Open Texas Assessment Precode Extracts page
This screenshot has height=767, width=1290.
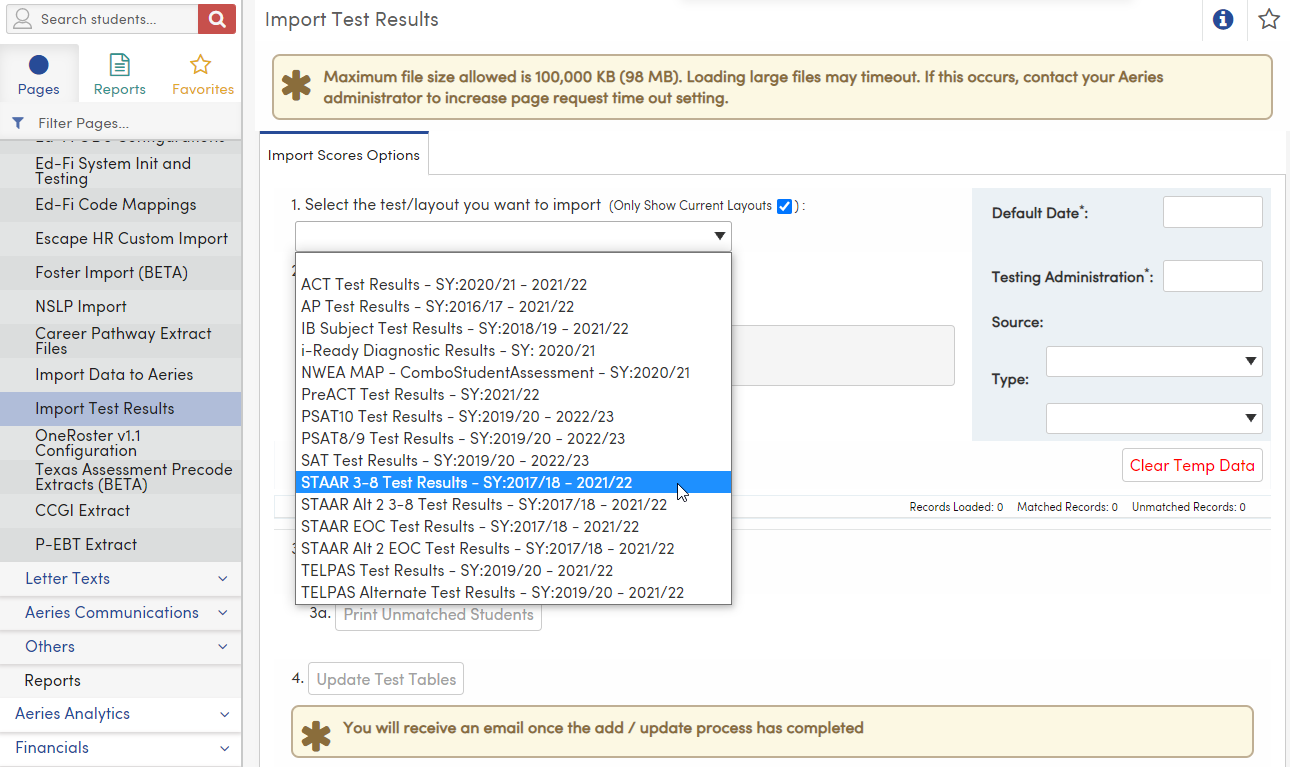tap(121, 477)
